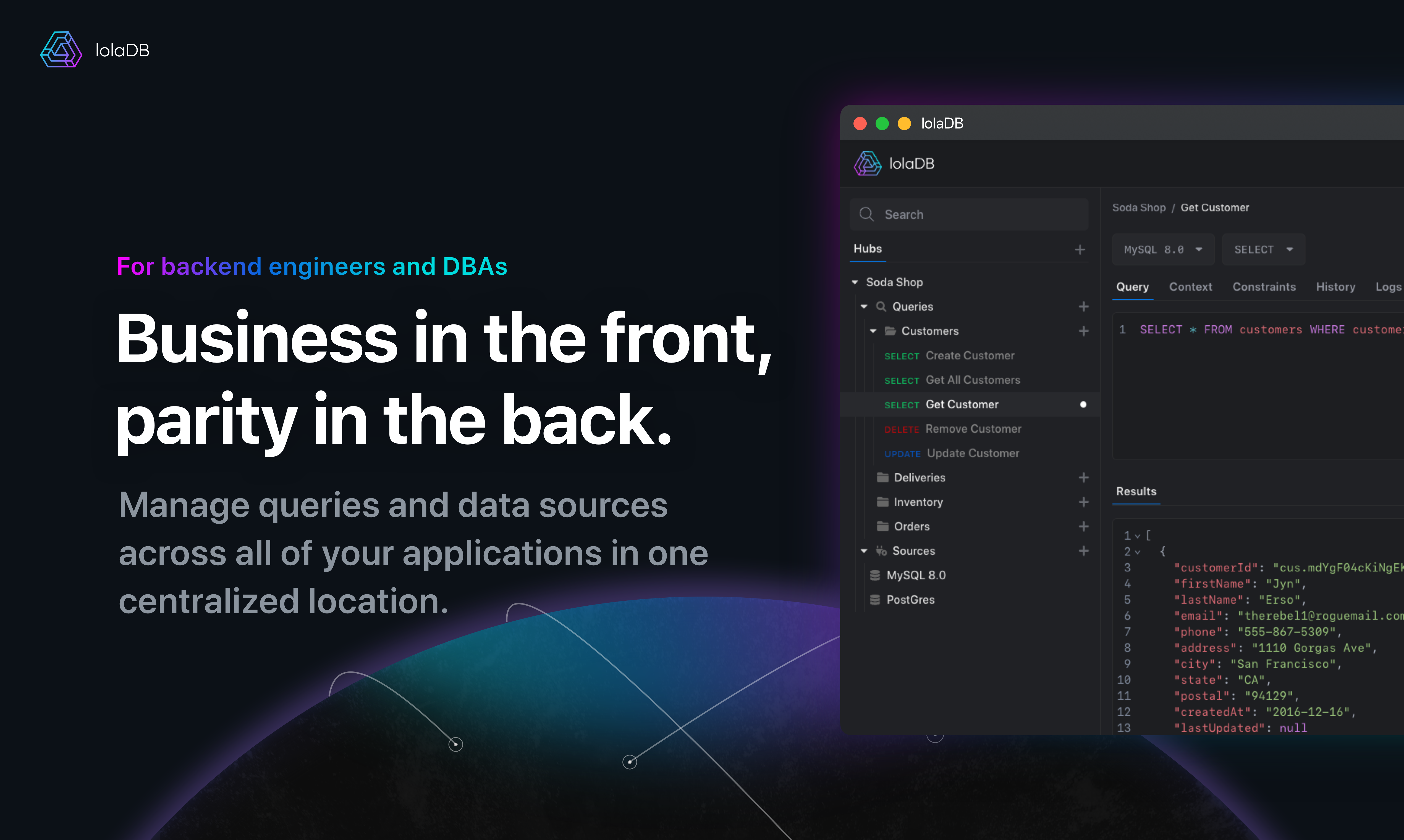Click the "555-867-5309" phone value
Image resolution: width=1404 pixels, height=840 pixels.
(x=1286, y=632)
